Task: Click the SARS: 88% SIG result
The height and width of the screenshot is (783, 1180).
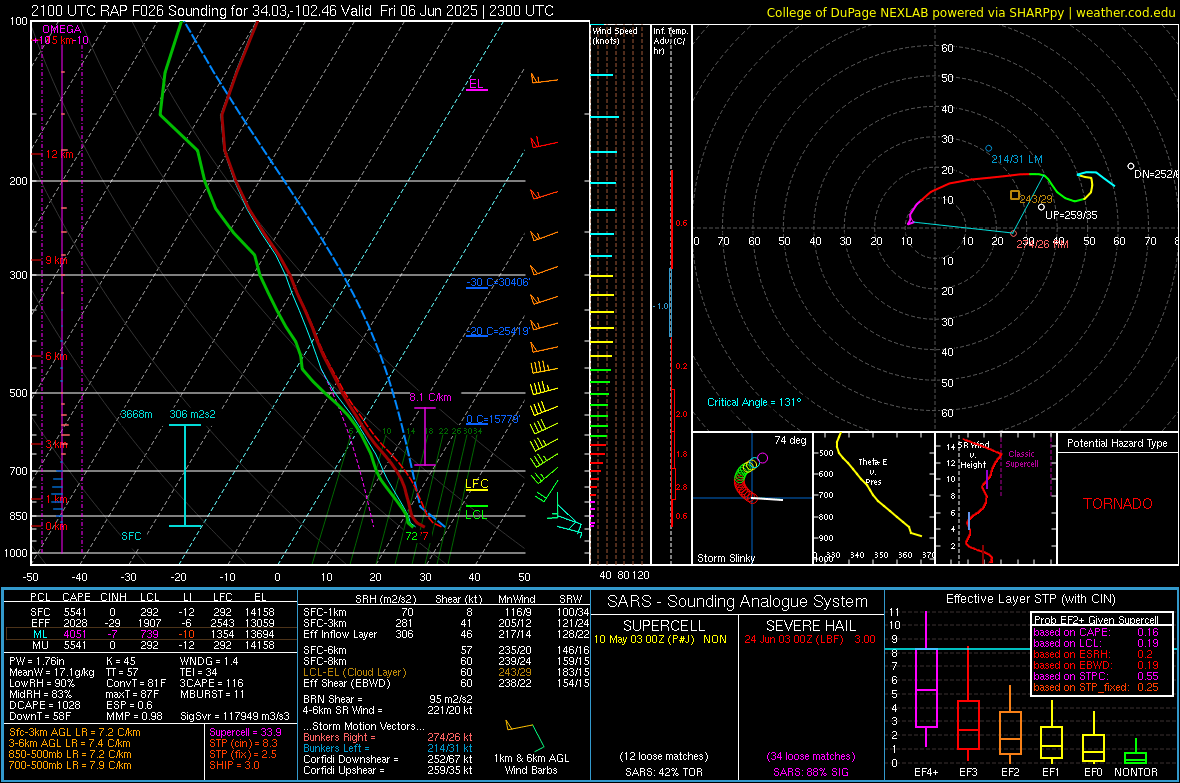Action: coord(810,772)
